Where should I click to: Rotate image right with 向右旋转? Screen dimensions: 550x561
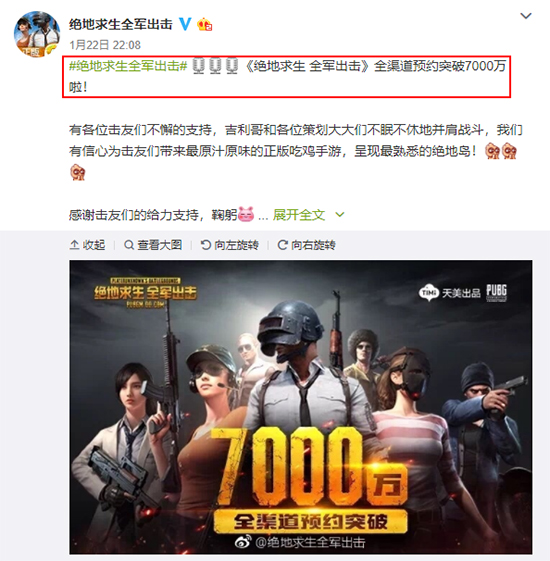[x=307, y=245]
